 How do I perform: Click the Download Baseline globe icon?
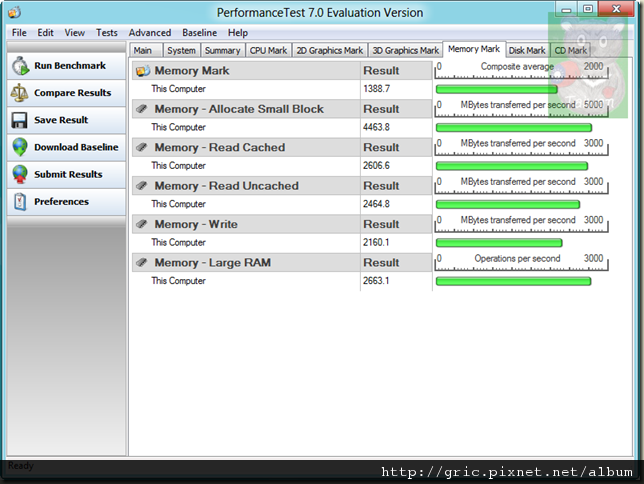tap(20, 147)
